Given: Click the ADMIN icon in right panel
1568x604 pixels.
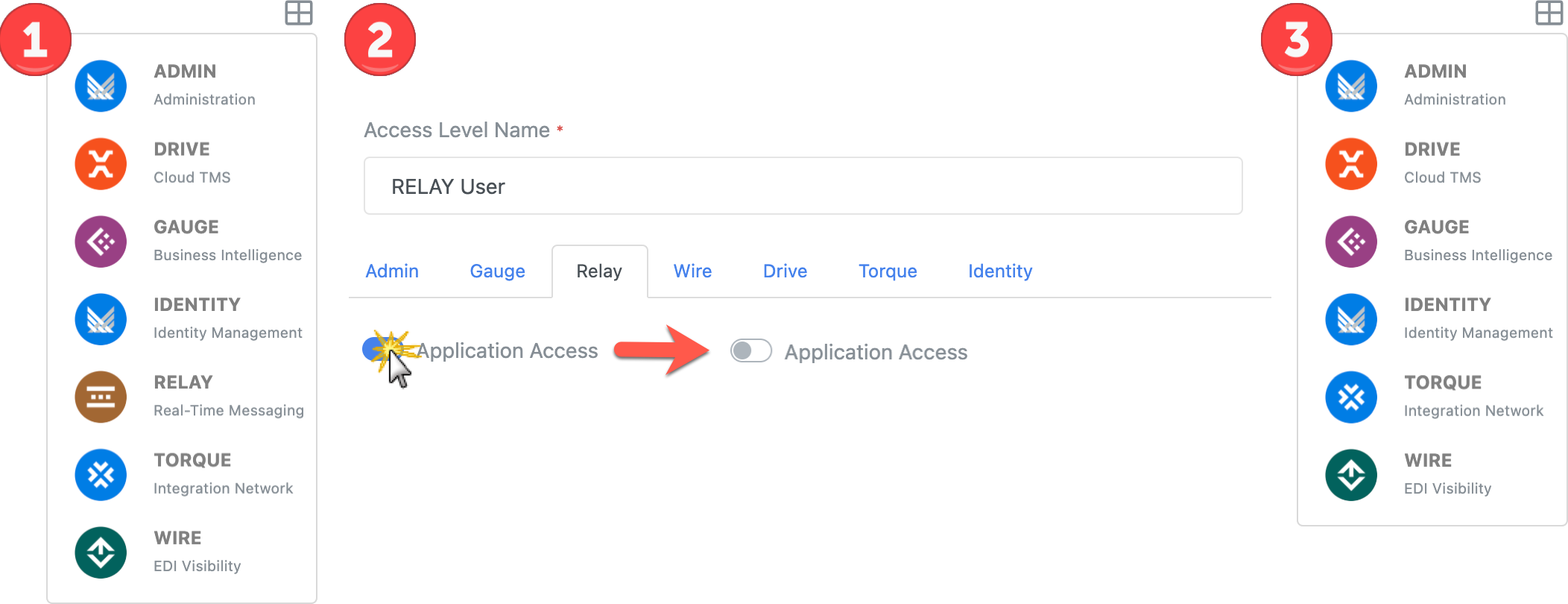Looking at the screenshot, I should coord(1350,86).
